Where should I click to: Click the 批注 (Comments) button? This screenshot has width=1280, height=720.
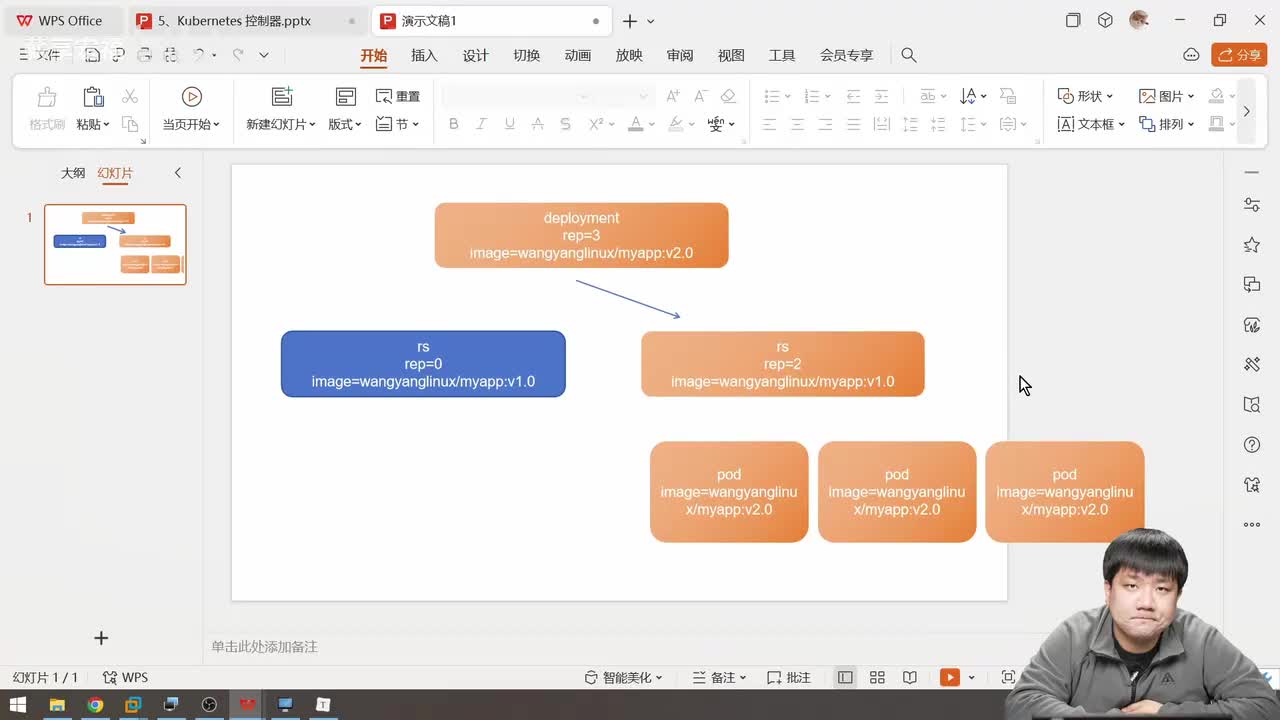(789, 678)
